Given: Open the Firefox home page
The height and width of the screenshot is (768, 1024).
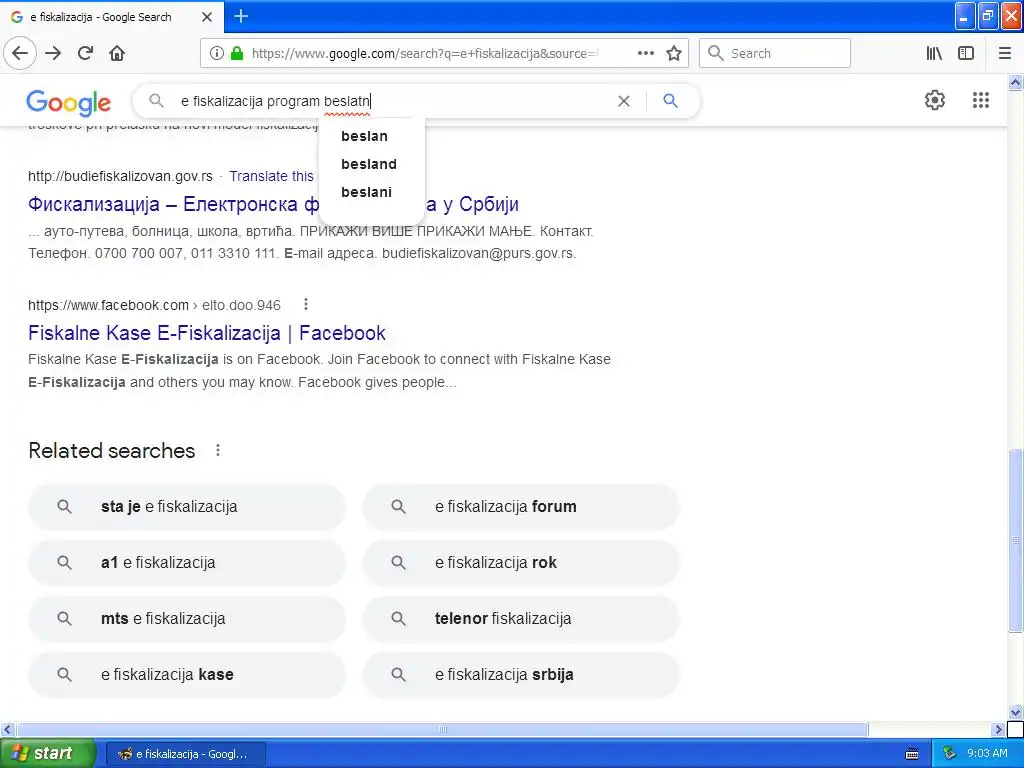Looking at the screenshot, I should (117, 53).
